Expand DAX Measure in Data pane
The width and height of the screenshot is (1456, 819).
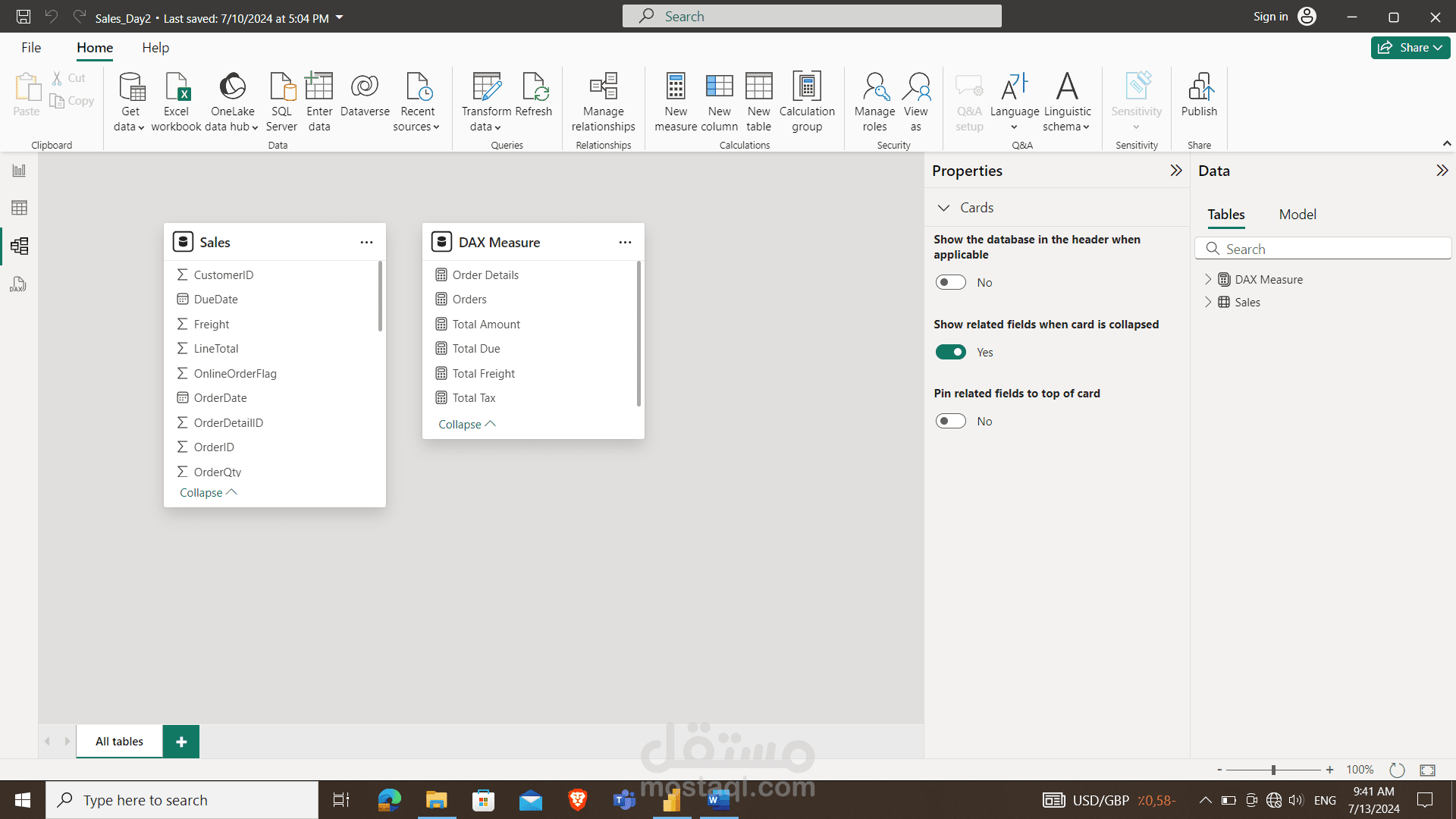[x=1208, y=280]
